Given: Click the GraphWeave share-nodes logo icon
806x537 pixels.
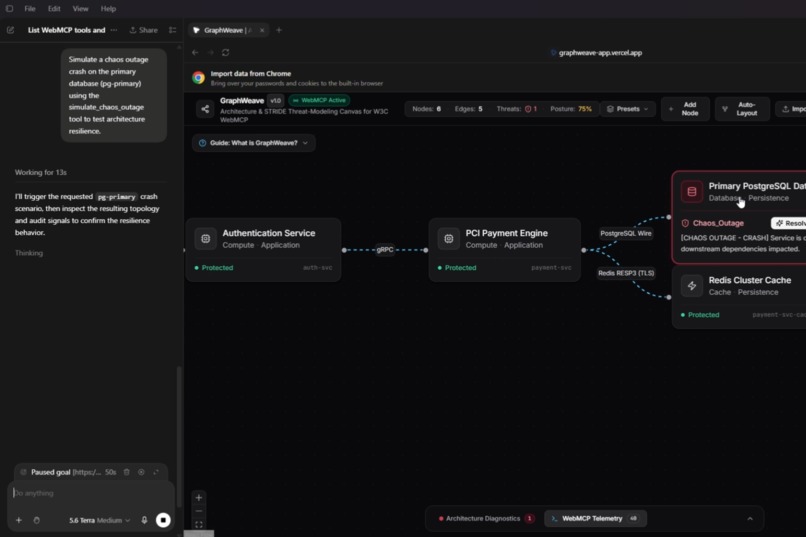Looking at the screenshot, I should (x=205, y=109).
